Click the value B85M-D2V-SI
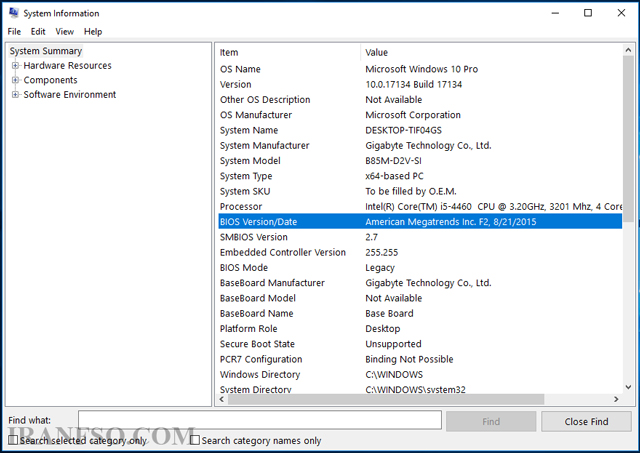Viewport: 640px width, 453px height. click(393, 161)
